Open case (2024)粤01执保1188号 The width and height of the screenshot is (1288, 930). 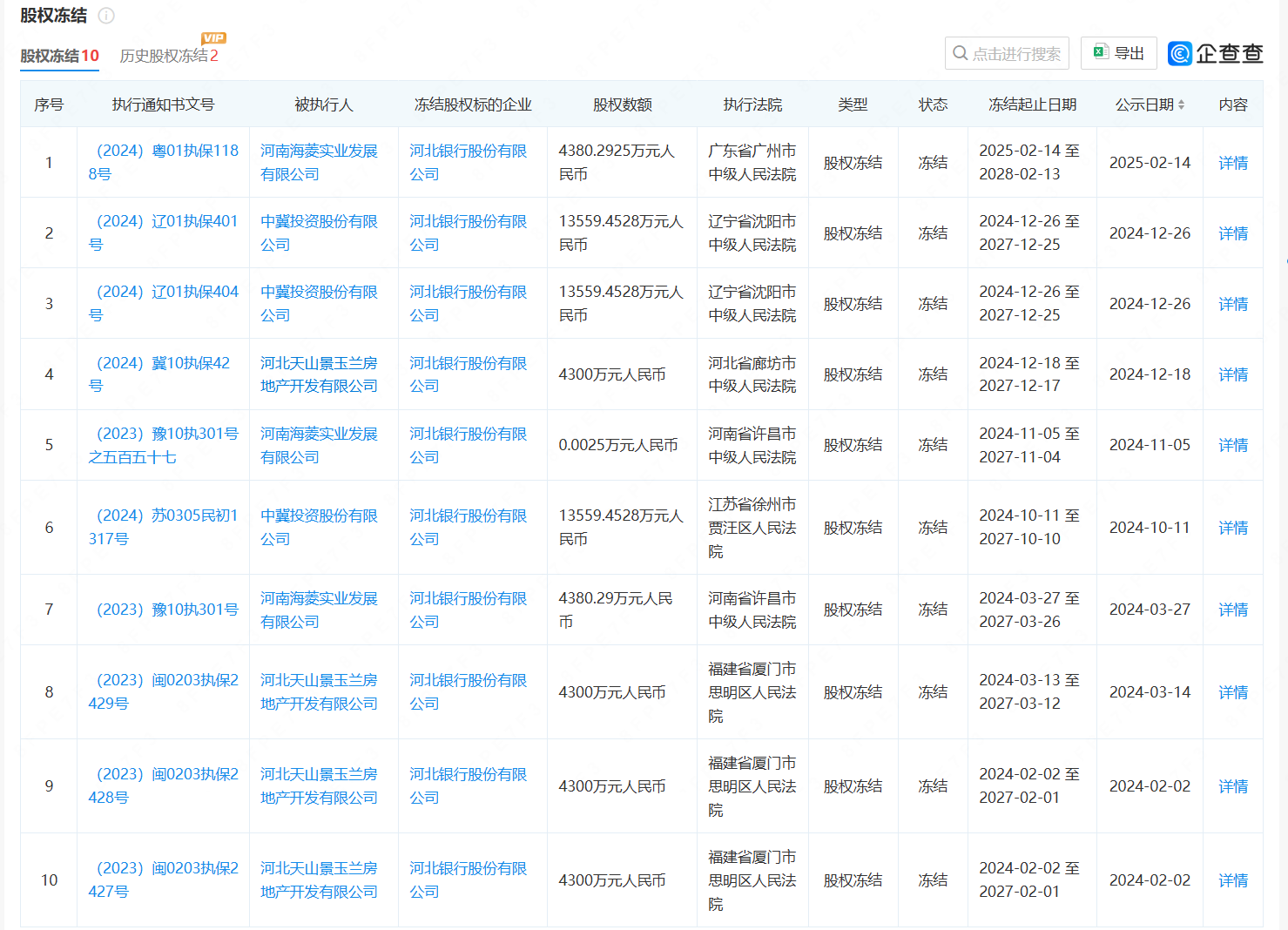click(163, 162)
